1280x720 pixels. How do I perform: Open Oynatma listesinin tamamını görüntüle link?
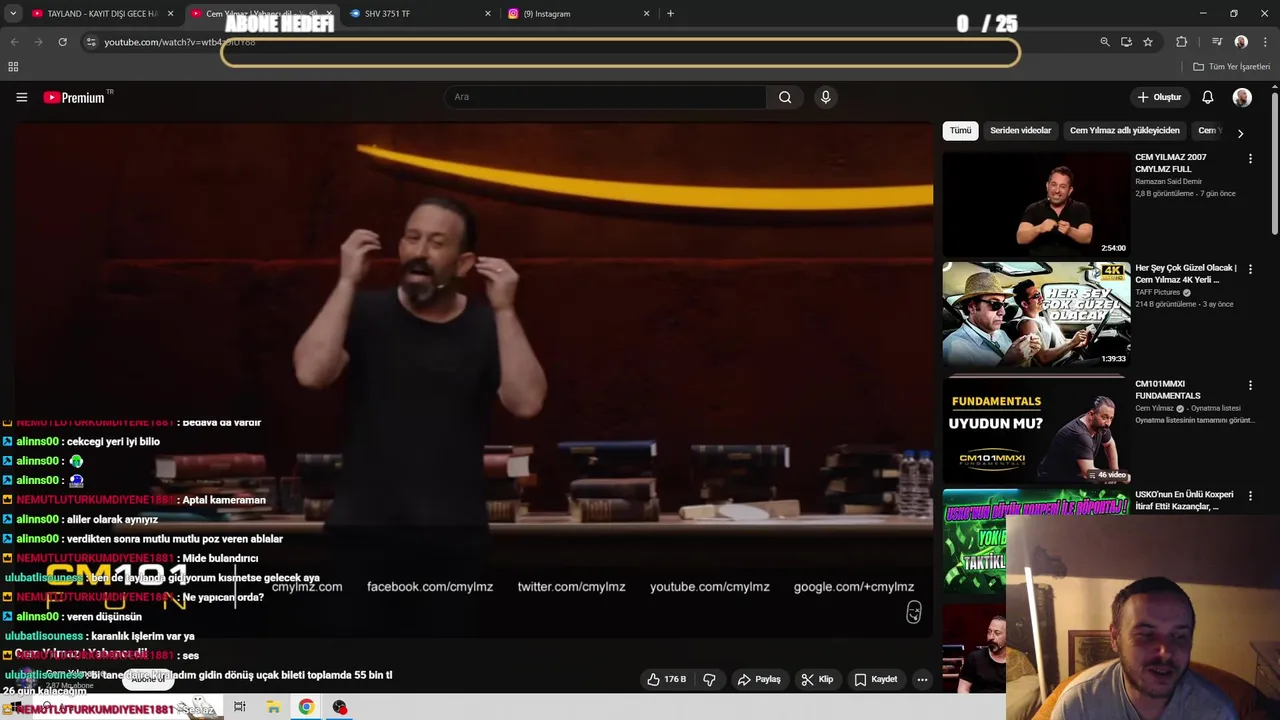1194,420
